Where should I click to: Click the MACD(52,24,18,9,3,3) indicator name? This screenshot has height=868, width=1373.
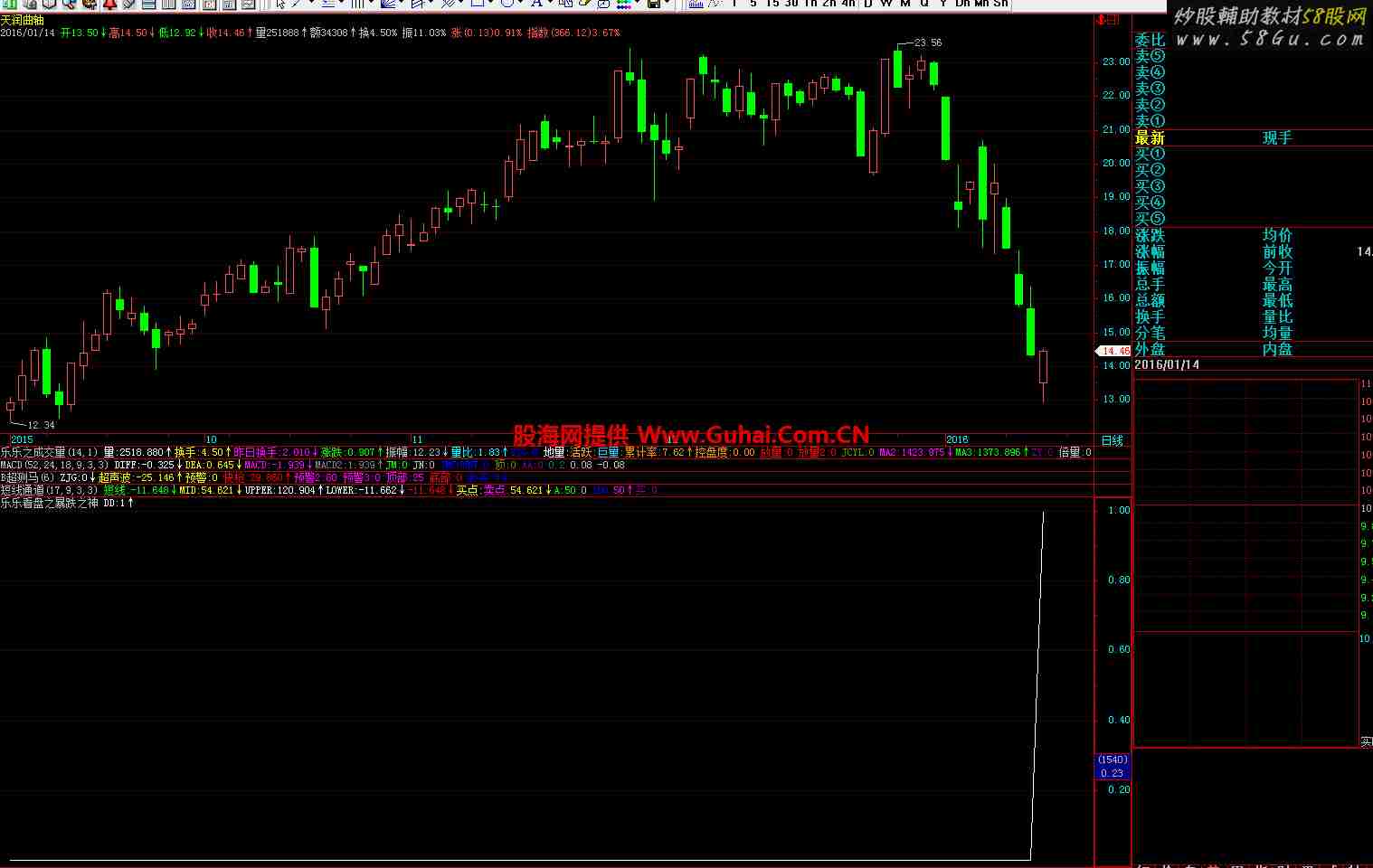tap(56, 465)
